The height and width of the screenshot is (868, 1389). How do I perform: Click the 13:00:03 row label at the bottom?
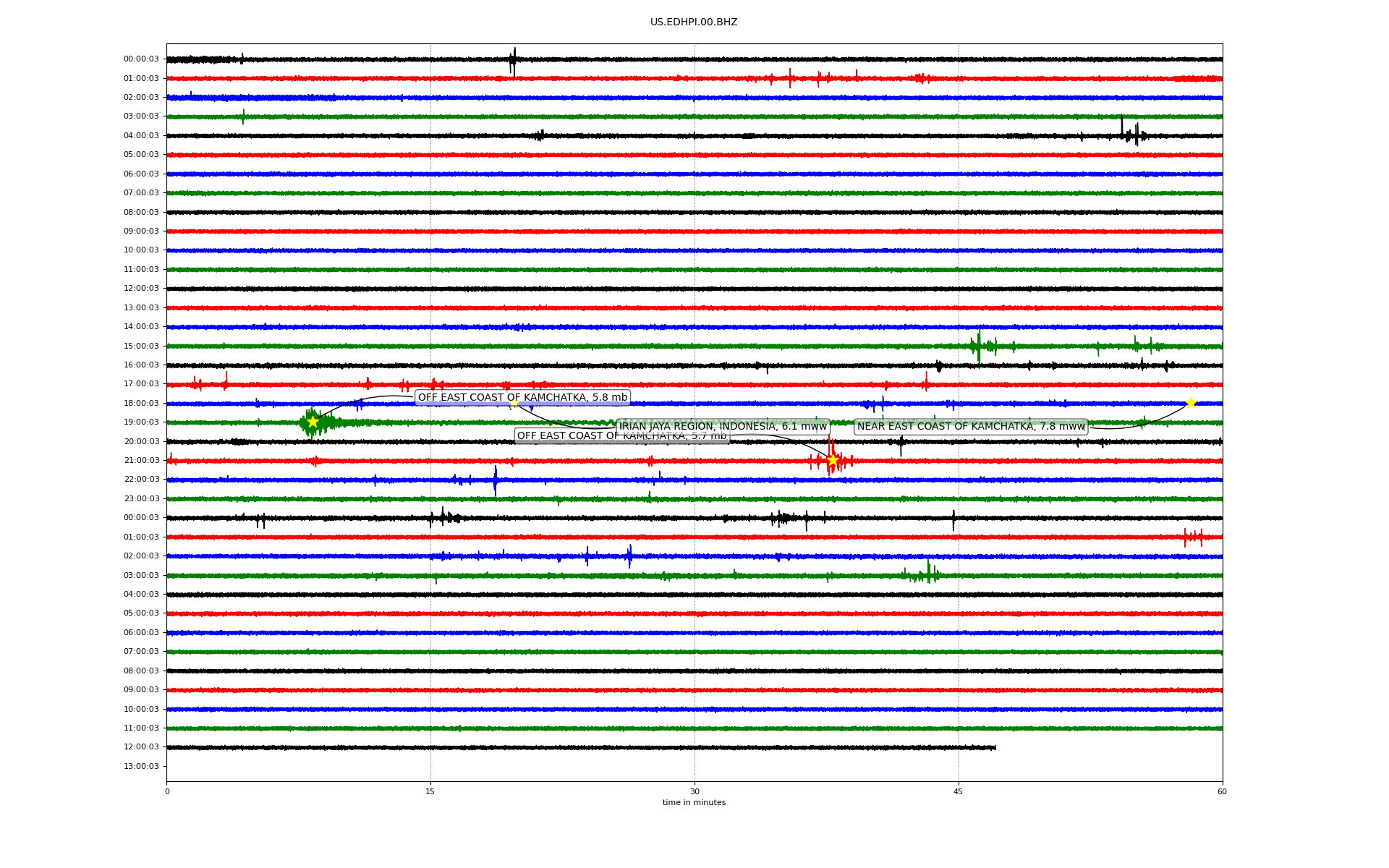pyautogui.click(x=141, y=766)
